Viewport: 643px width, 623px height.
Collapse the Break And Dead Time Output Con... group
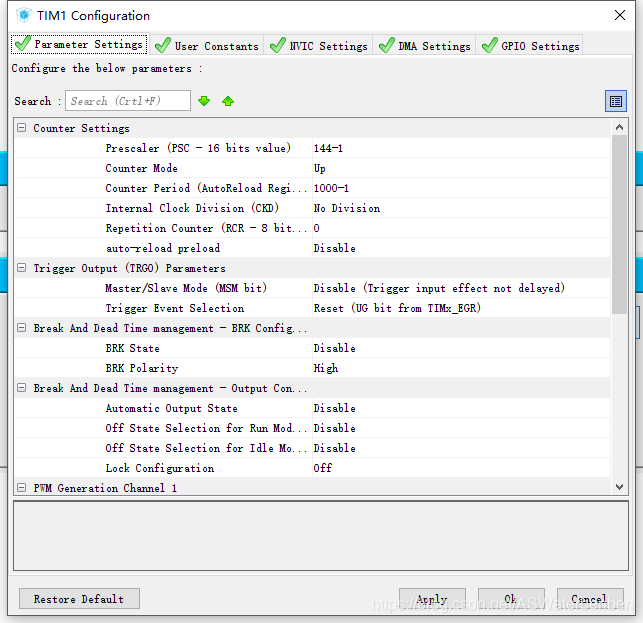pos(21,388)
